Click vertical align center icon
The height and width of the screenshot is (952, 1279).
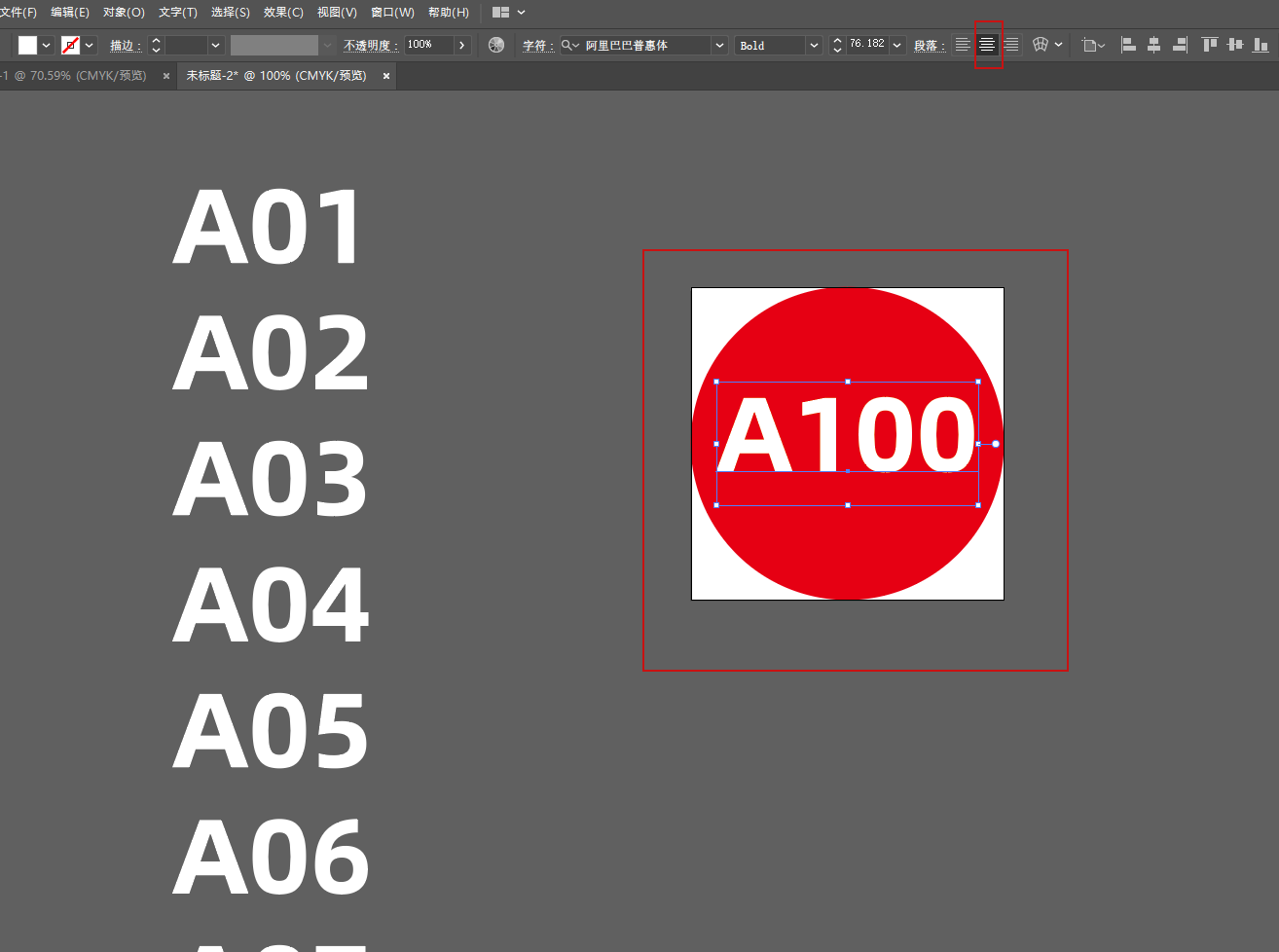tap(1235, 45)
